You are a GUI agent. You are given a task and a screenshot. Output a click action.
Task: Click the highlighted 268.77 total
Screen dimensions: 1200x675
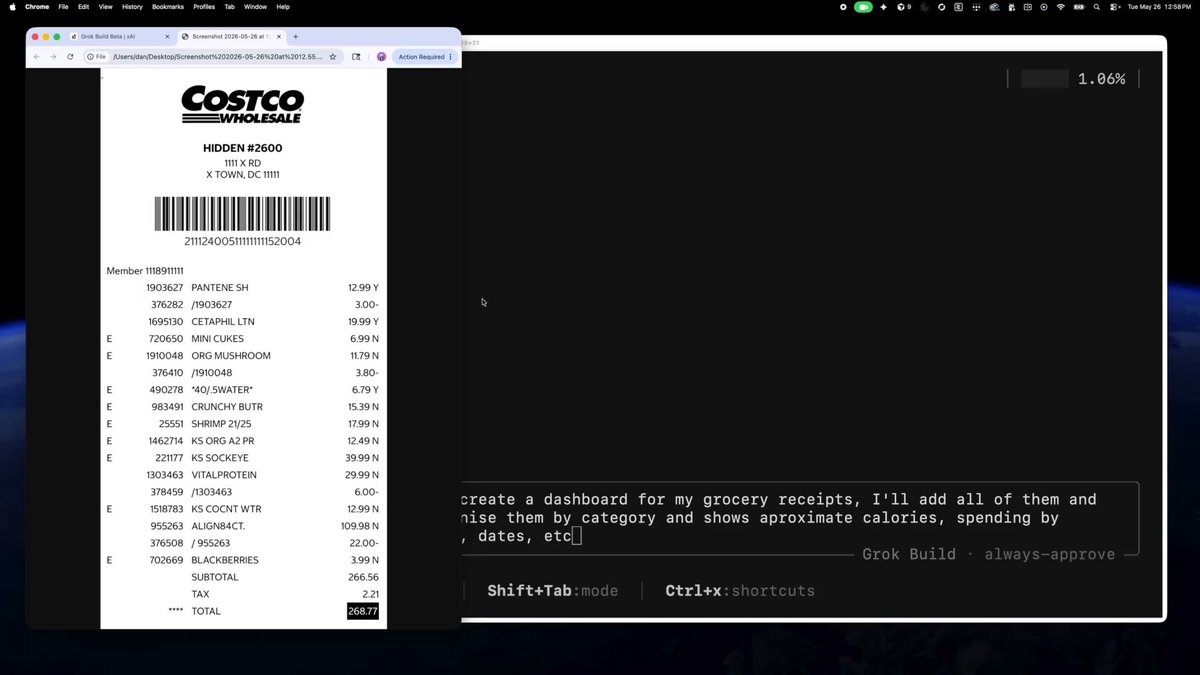pyautogui.click(x=363, y=611)
